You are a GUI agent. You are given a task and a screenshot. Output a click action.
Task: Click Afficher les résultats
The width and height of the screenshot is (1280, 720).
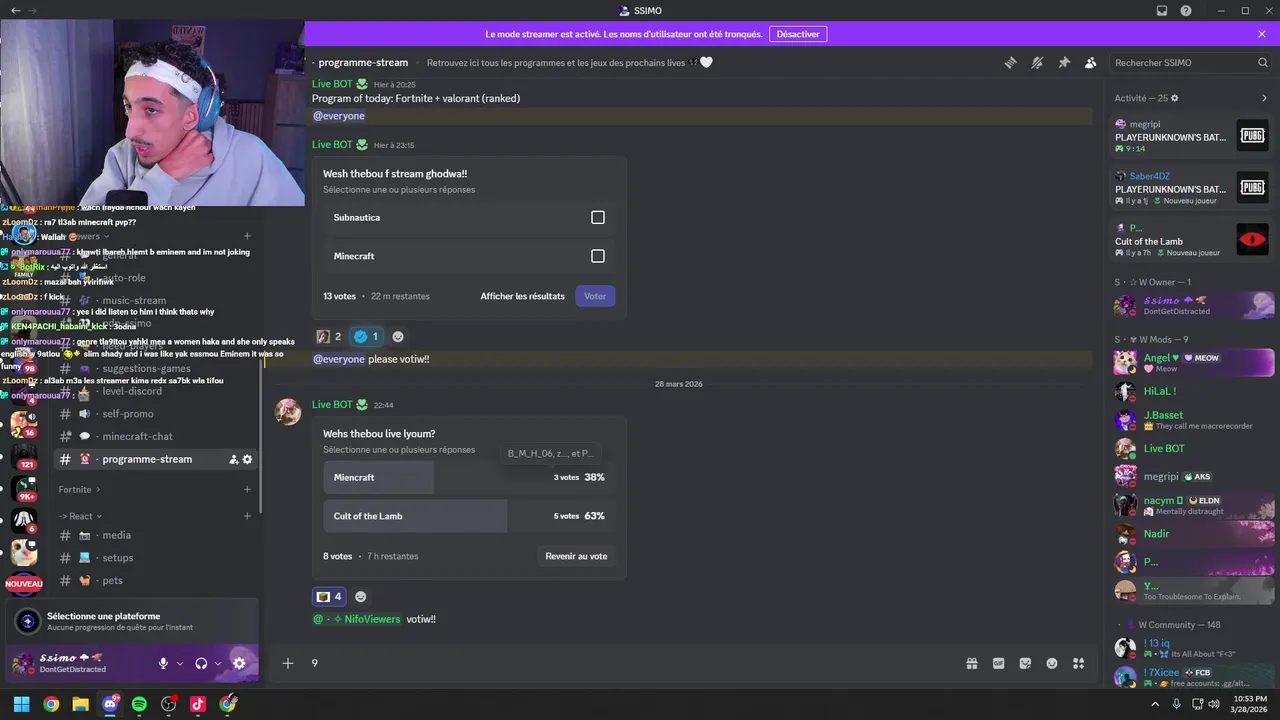(x=522, y=296)
